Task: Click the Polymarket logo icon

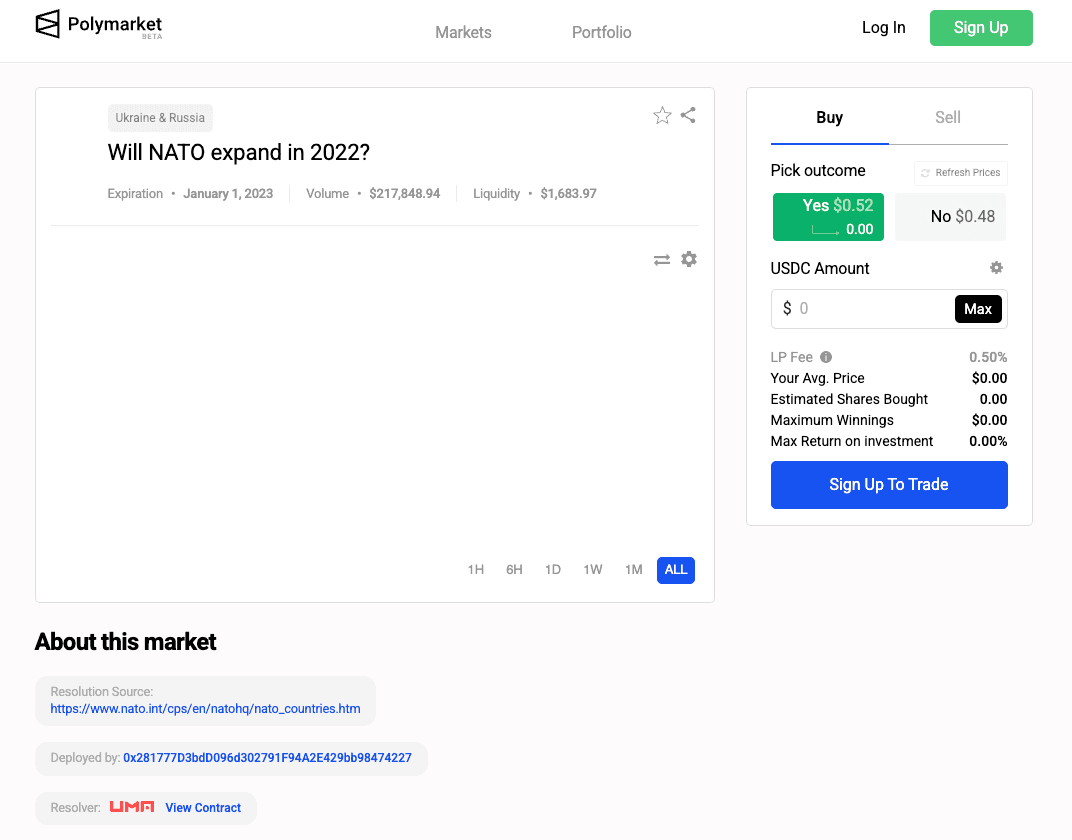Action: [x=47, y=22]
